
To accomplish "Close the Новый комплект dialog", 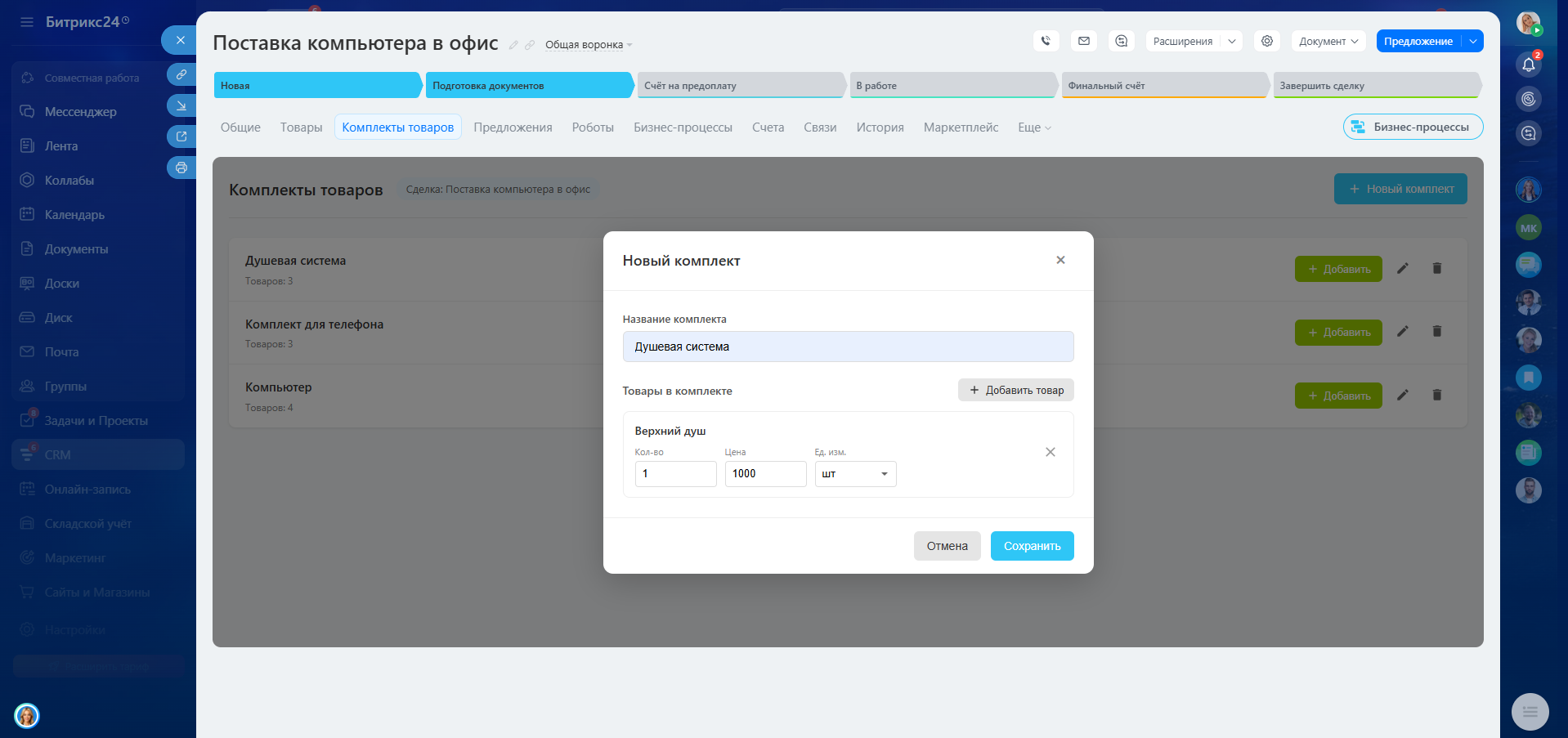I will tap(1060, 260).
